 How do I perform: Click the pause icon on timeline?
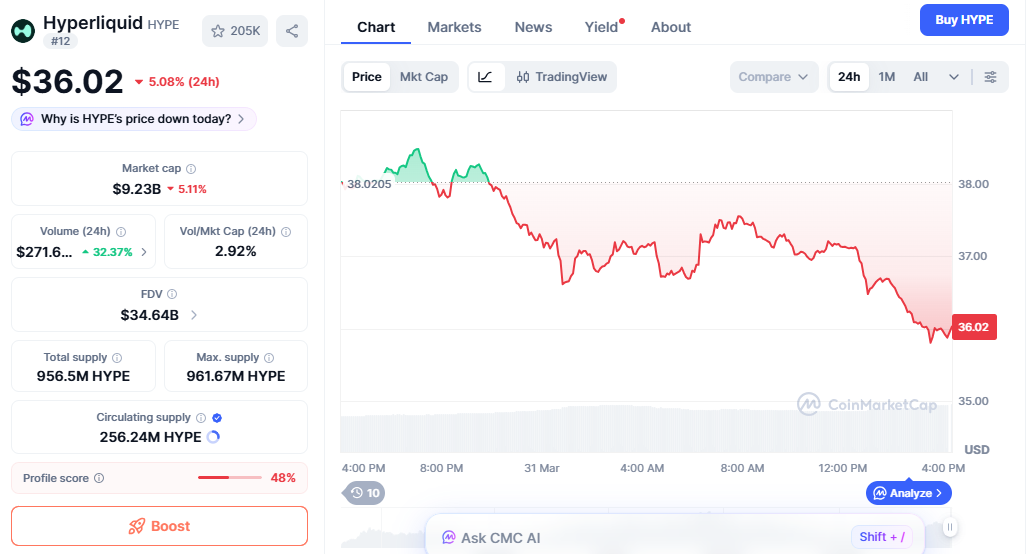(950, 527)
